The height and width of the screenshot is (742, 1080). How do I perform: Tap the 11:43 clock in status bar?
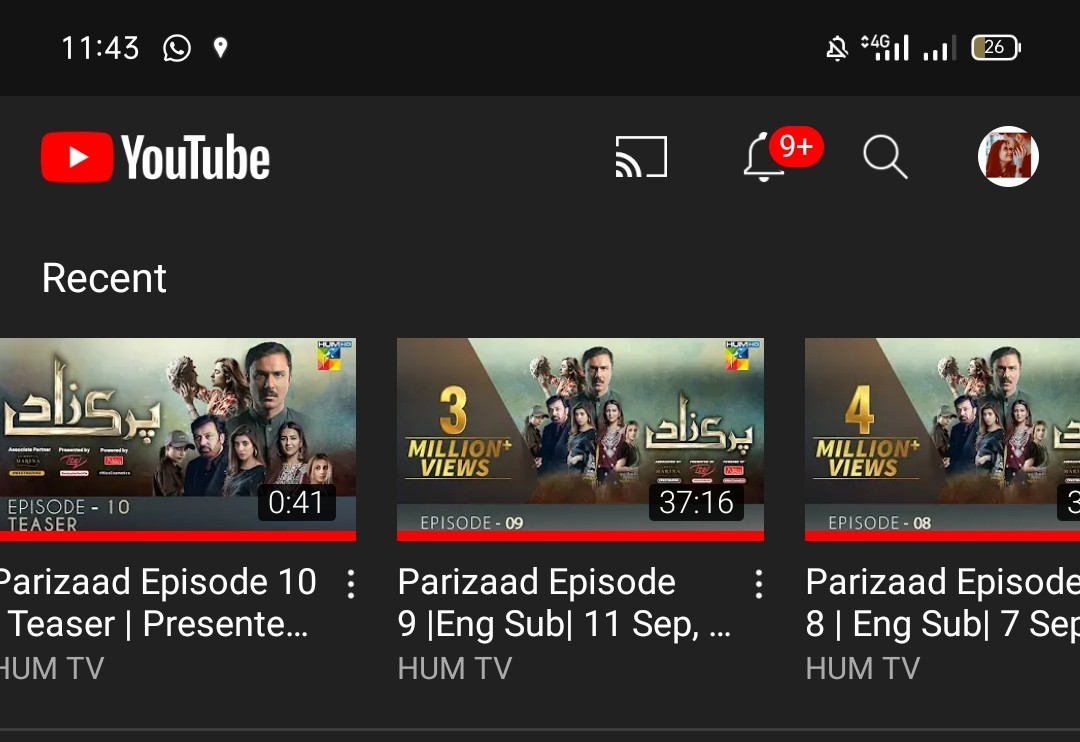[x=101, y=48]
